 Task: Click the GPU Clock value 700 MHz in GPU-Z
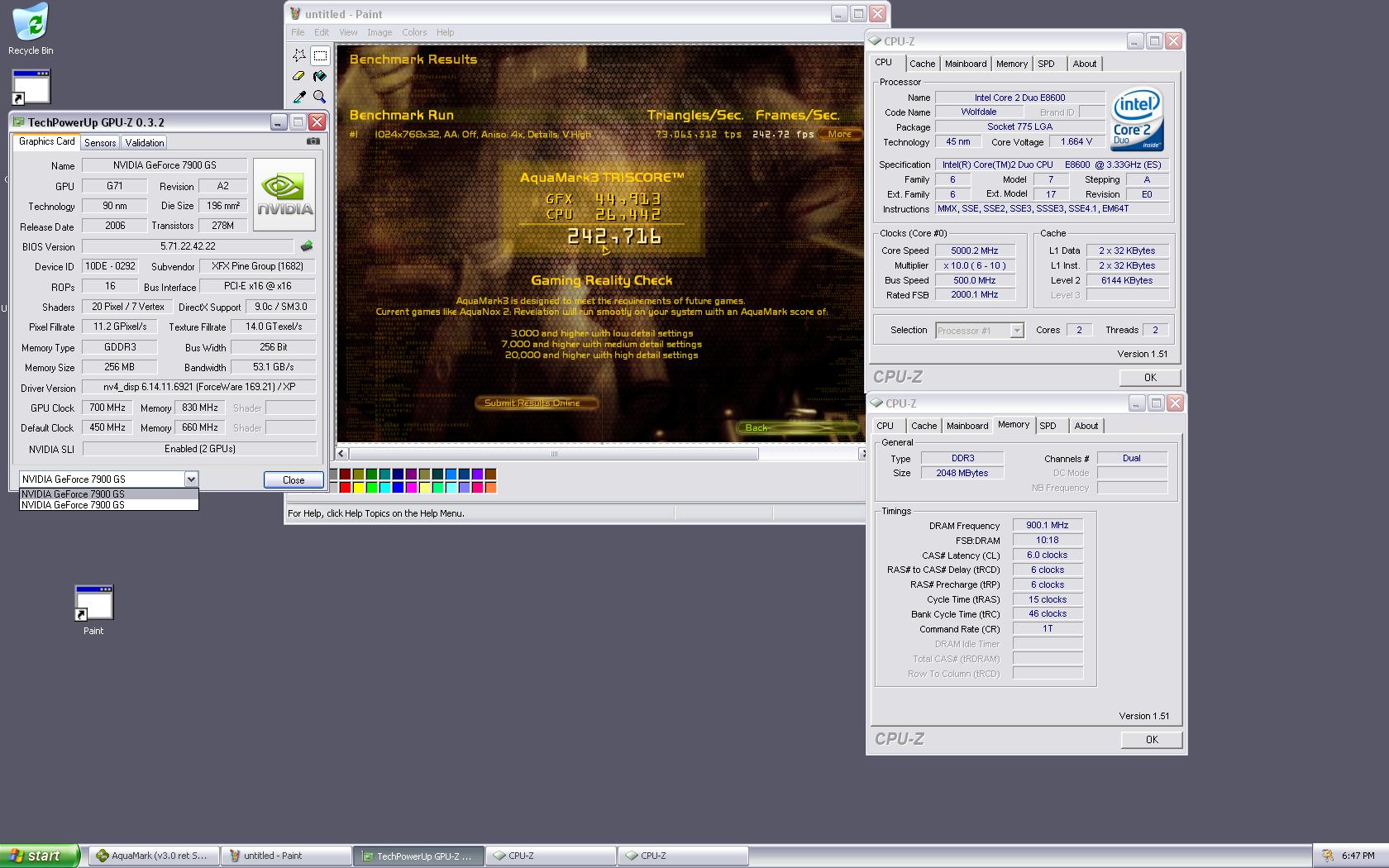pos(107,408)
